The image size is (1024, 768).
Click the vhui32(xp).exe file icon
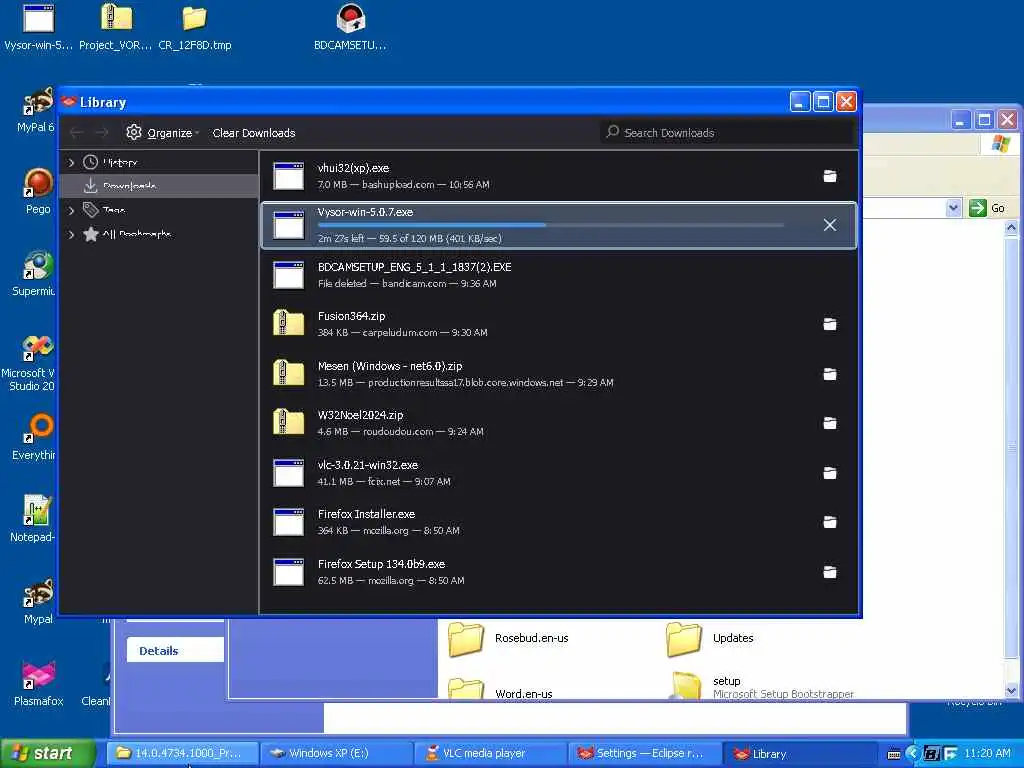pyautogui.click(x=289, y=176)
